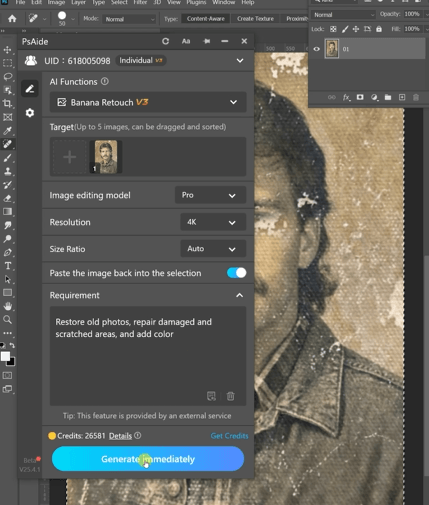Select the Move tool
429x505 pixels.
pos(7,50)
